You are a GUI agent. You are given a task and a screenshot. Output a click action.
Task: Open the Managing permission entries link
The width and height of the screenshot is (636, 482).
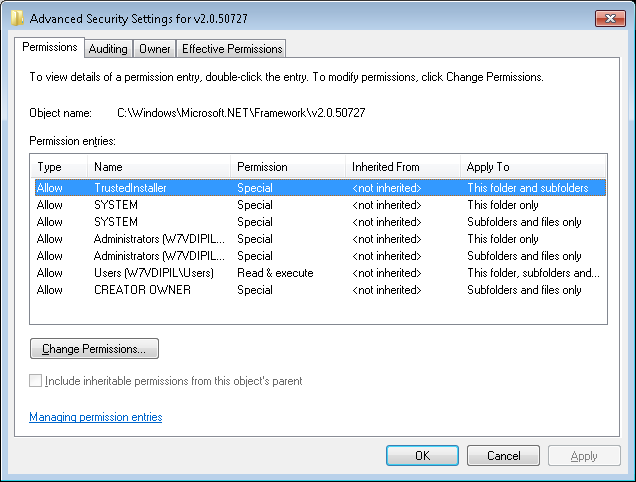point(96,417)
